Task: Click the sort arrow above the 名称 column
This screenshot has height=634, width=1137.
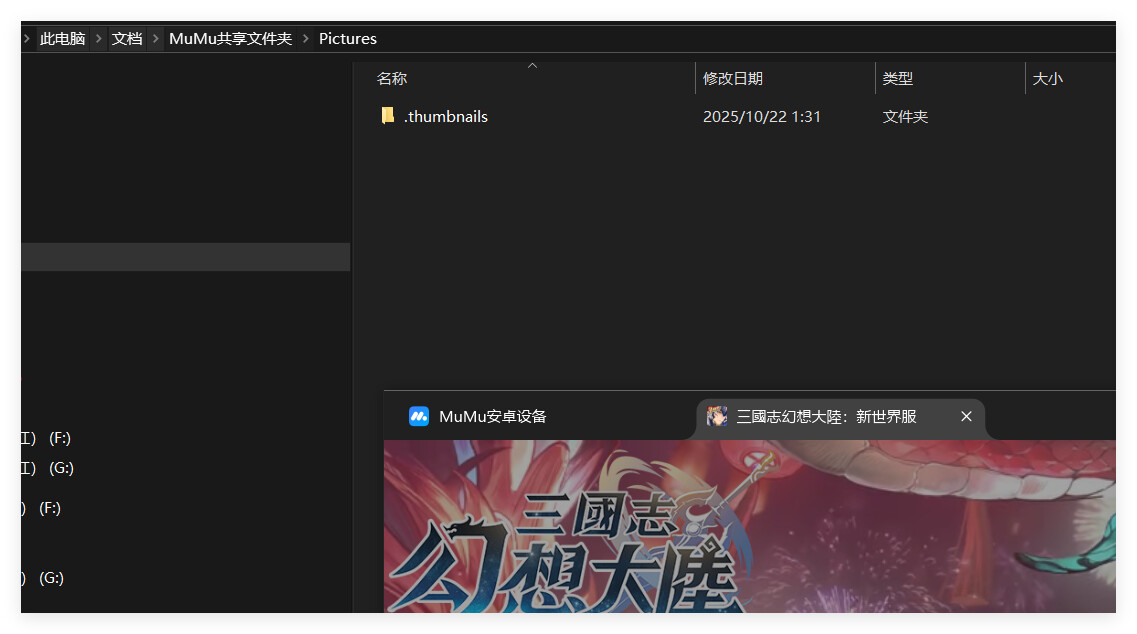Action: pyautogui.click(x=532, y=66)
